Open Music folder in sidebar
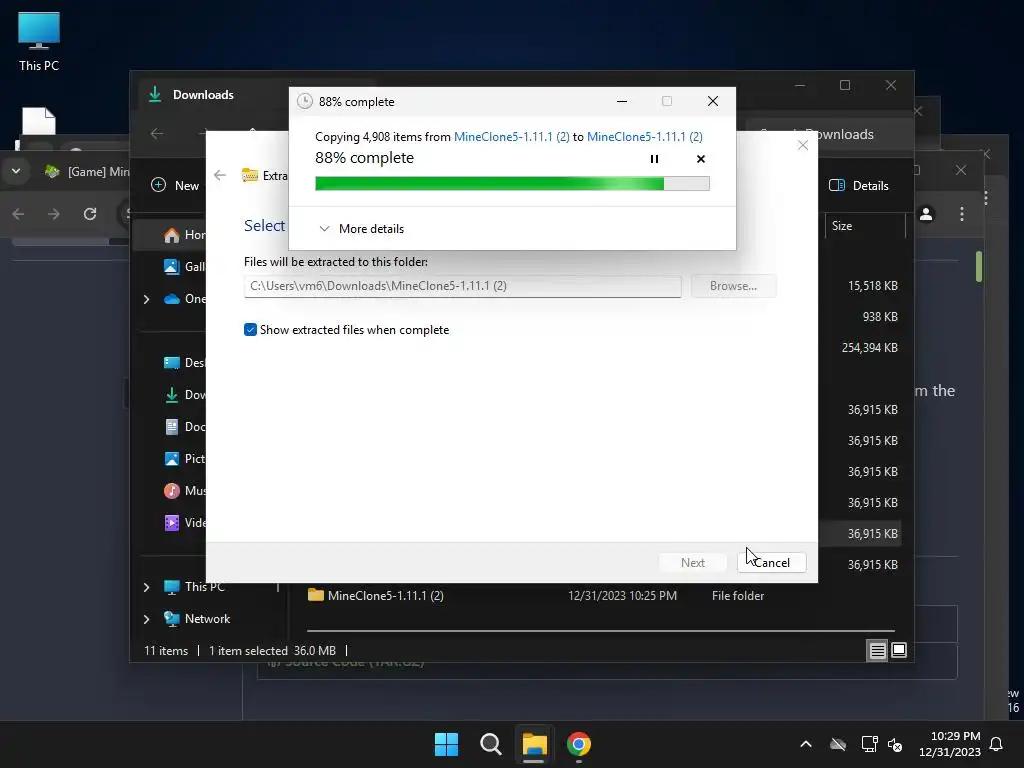 click(185, 490)
